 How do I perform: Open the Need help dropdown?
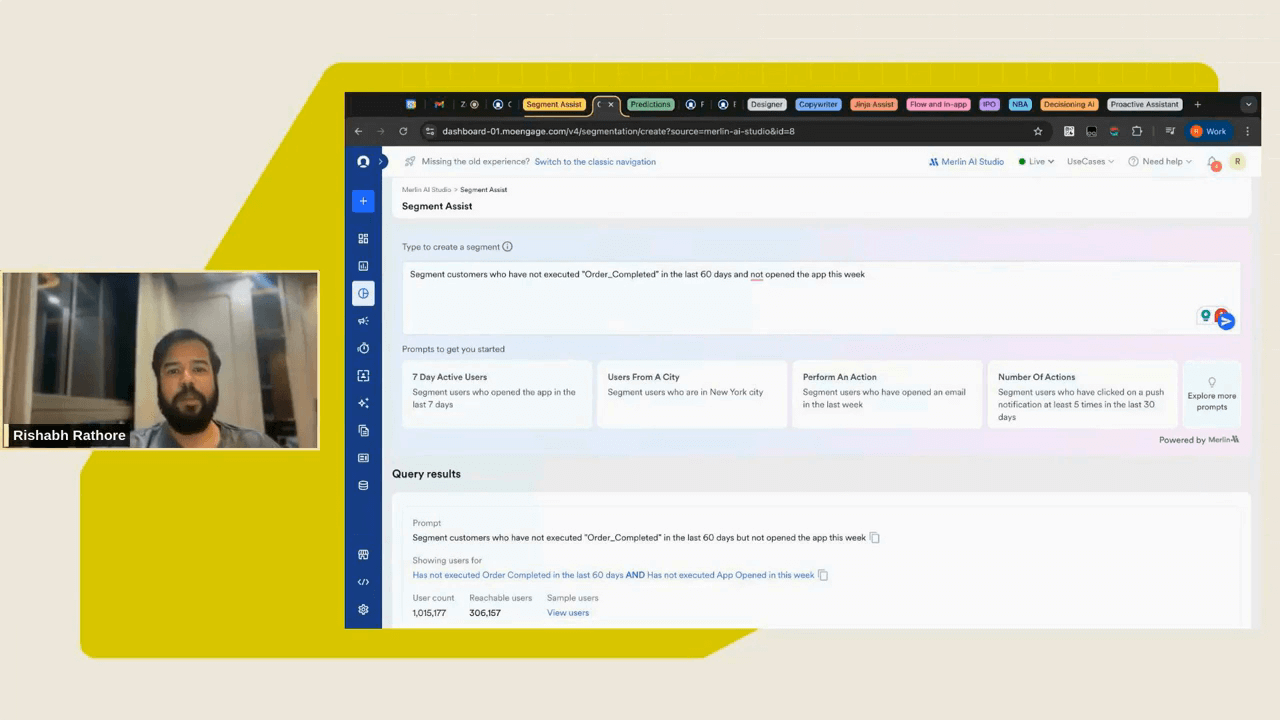1160,161
